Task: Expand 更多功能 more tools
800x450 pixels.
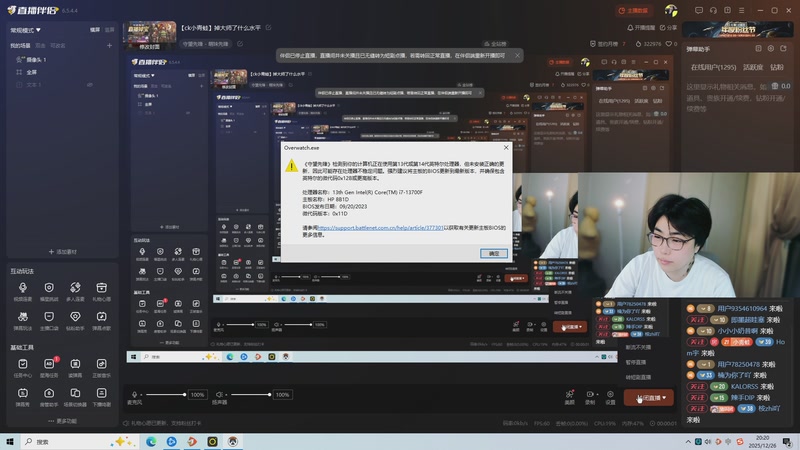Action: click(62, 421)
